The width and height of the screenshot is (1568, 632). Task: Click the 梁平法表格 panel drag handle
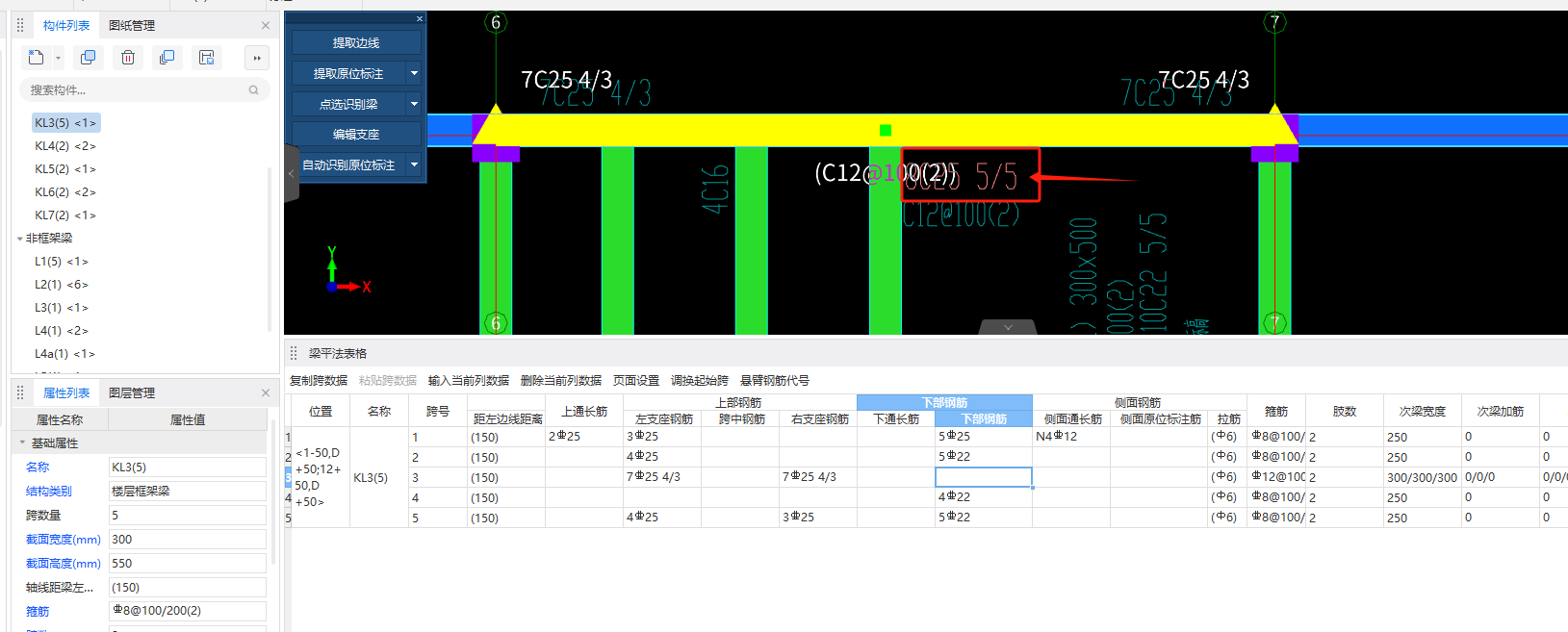pos(294,353)
